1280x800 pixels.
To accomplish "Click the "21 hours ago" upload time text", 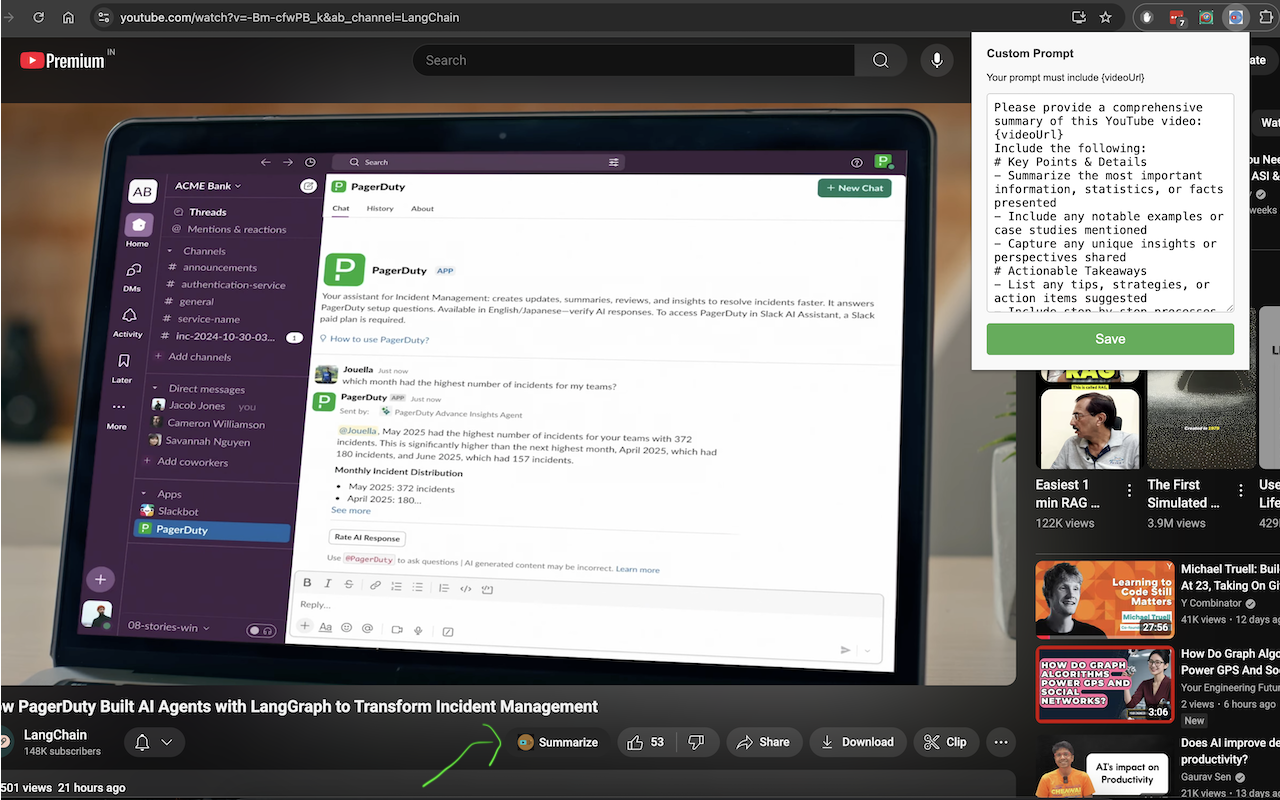I will point(93,788).
